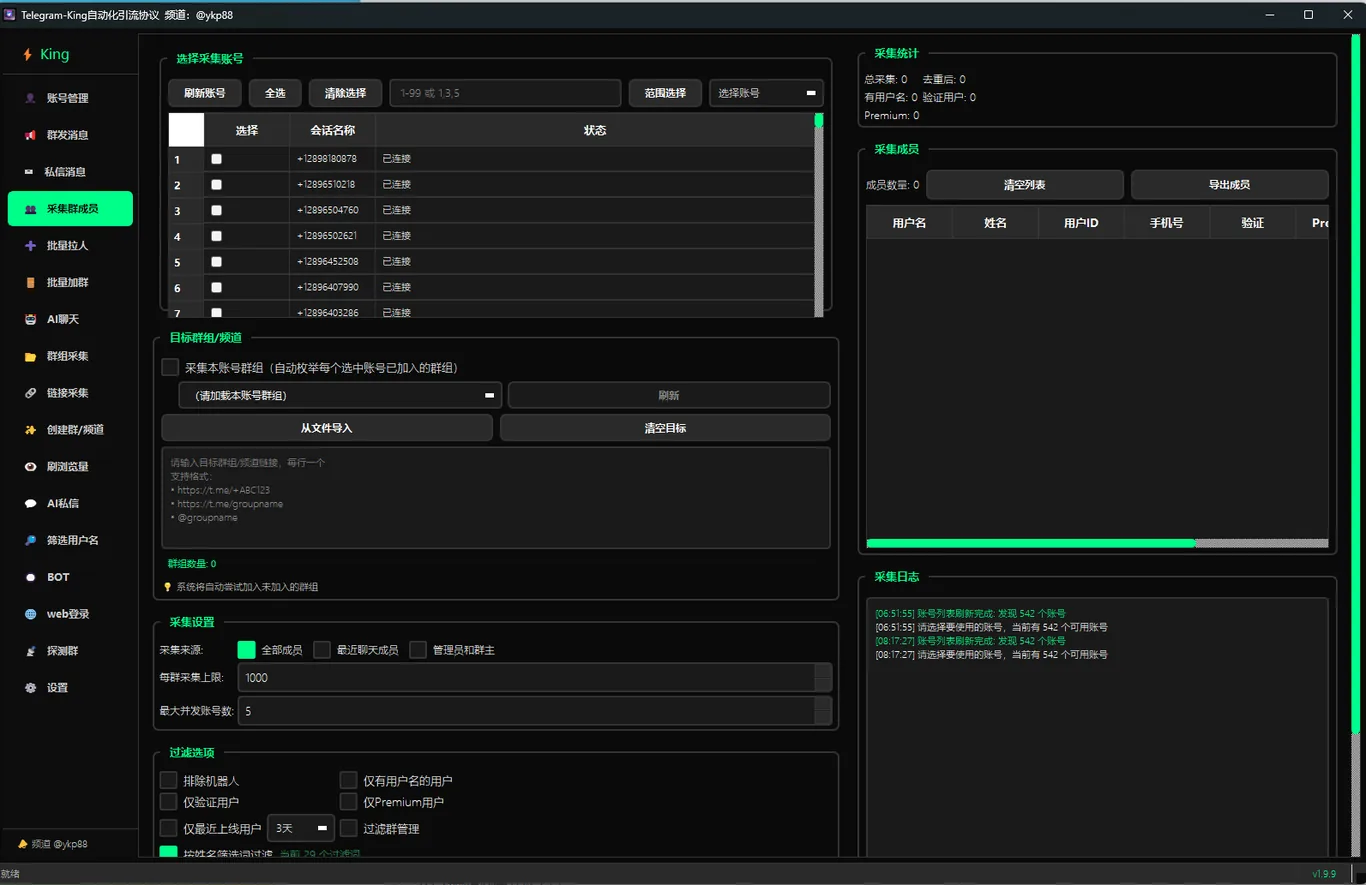The image size is (1366, 885).
Task: Click the BOT circle icon
Action: click(x=30, y=577)
